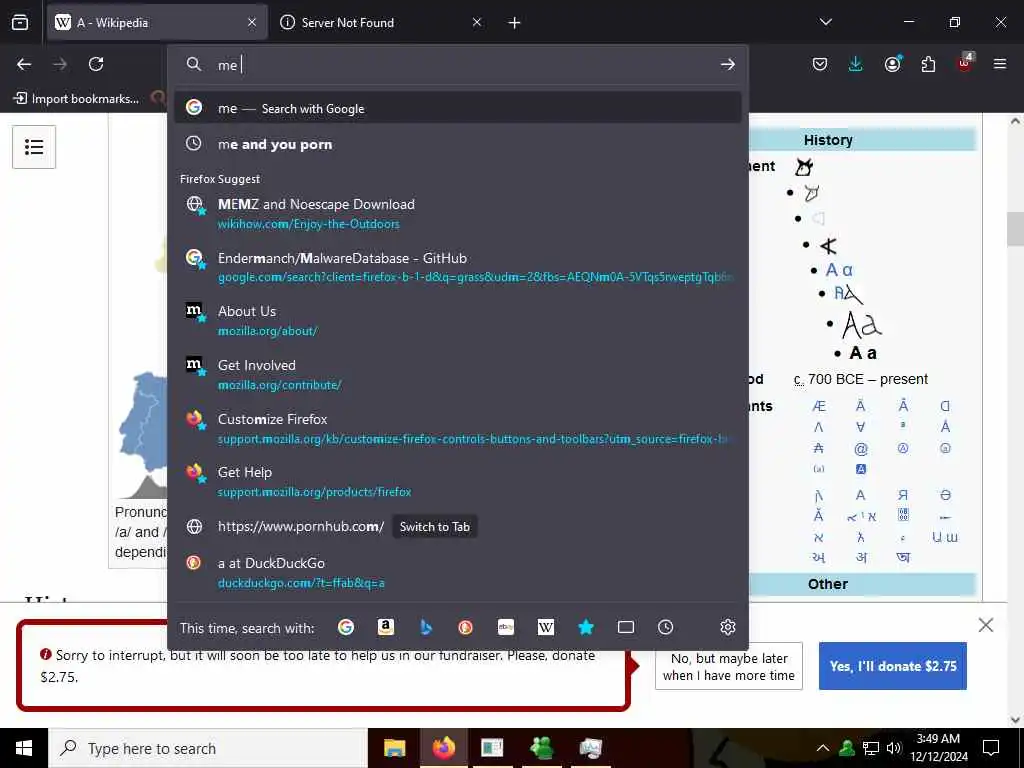1024x768 pixels.
Task: Select 'me — Search with Google' suggestion
Action: (x=457, y=108)
